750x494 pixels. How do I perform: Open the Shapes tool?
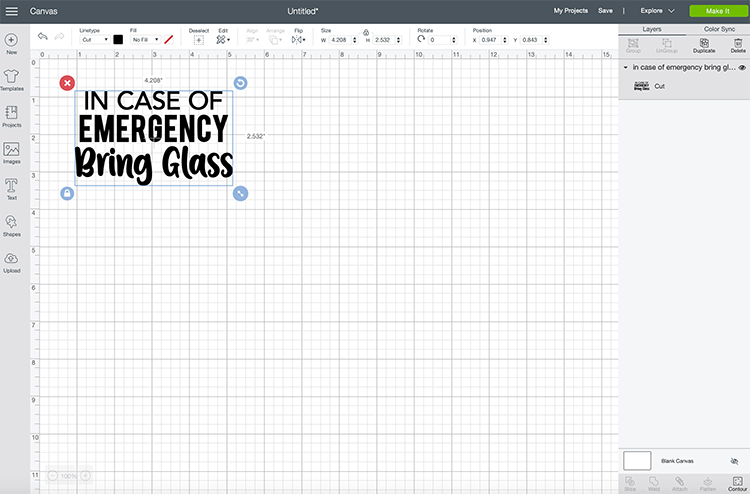click(x=11, y=226)
